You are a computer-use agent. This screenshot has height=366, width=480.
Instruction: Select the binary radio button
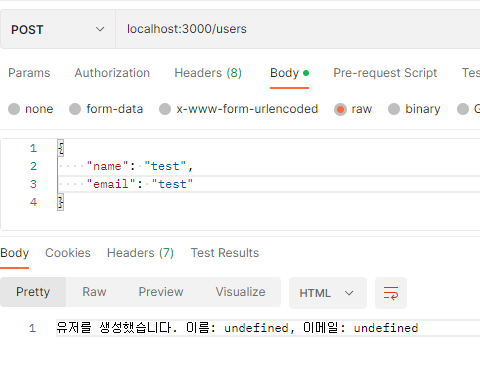[394, 109]
